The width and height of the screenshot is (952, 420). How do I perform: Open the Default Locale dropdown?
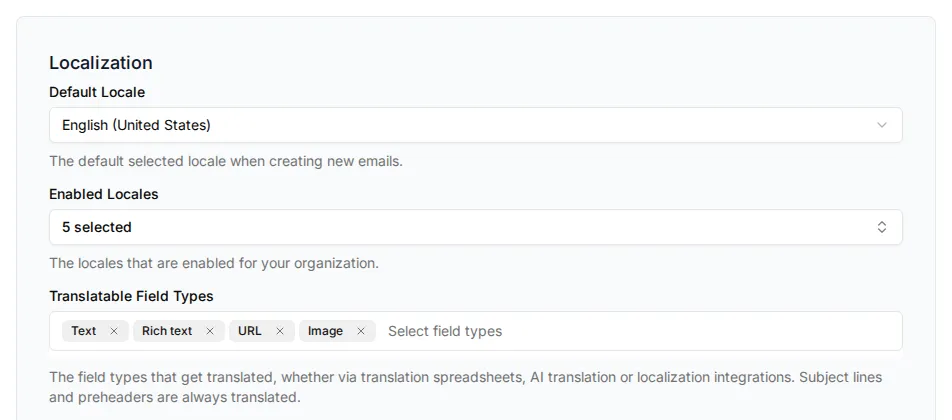(475, 125)
